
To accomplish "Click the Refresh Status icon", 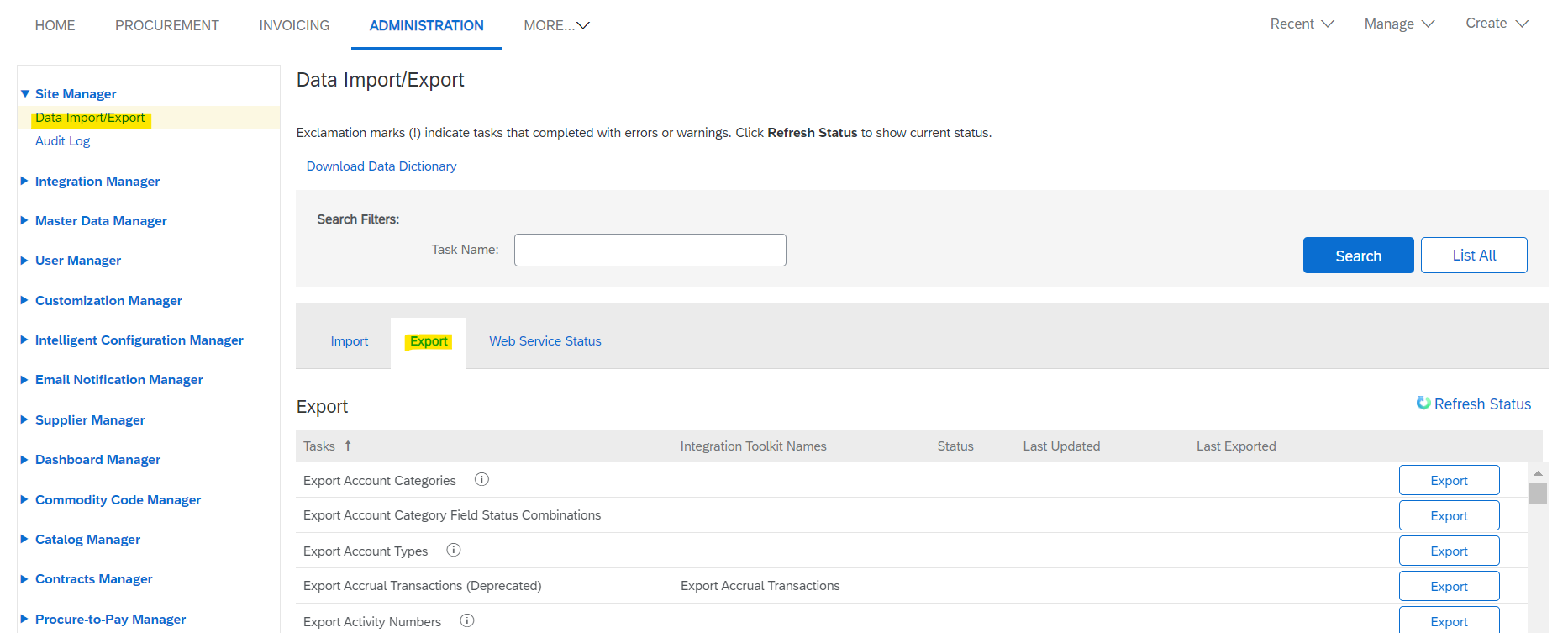I will tap(1423, 404).
